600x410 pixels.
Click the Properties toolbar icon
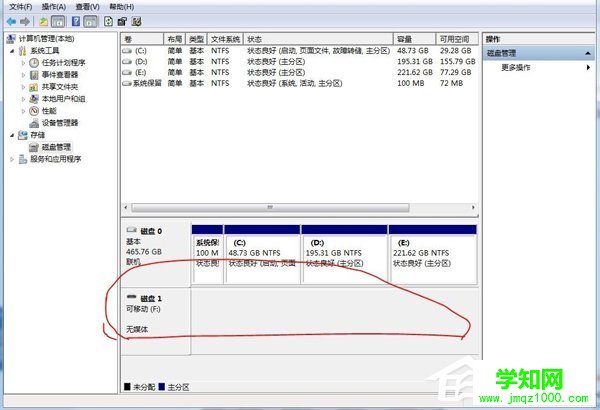122,21
